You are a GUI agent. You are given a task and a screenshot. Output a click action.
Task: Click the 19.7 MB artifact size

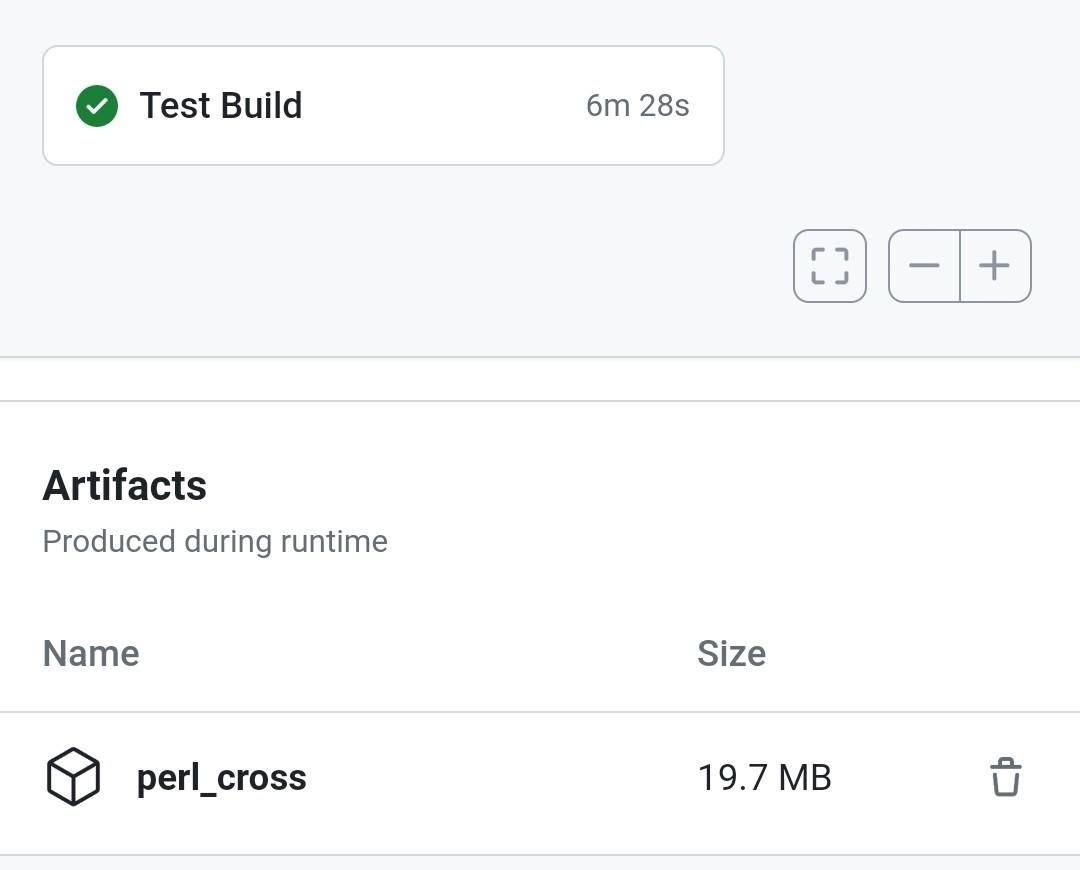764,778
